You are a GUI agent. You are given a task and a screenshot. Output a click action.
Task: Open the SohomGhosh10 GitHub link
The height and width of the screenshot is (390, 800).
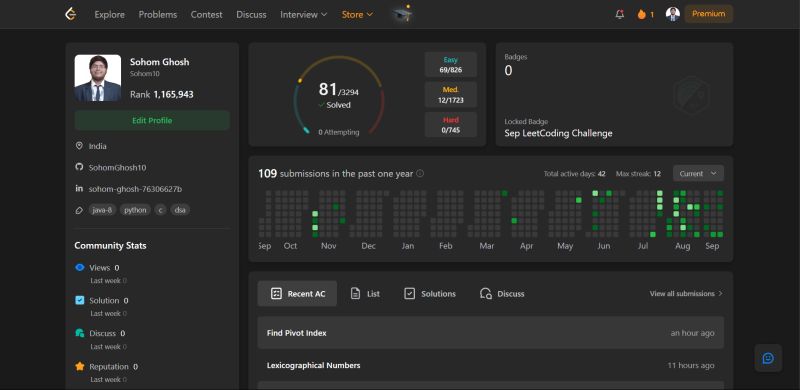click(x=117, y=167)
